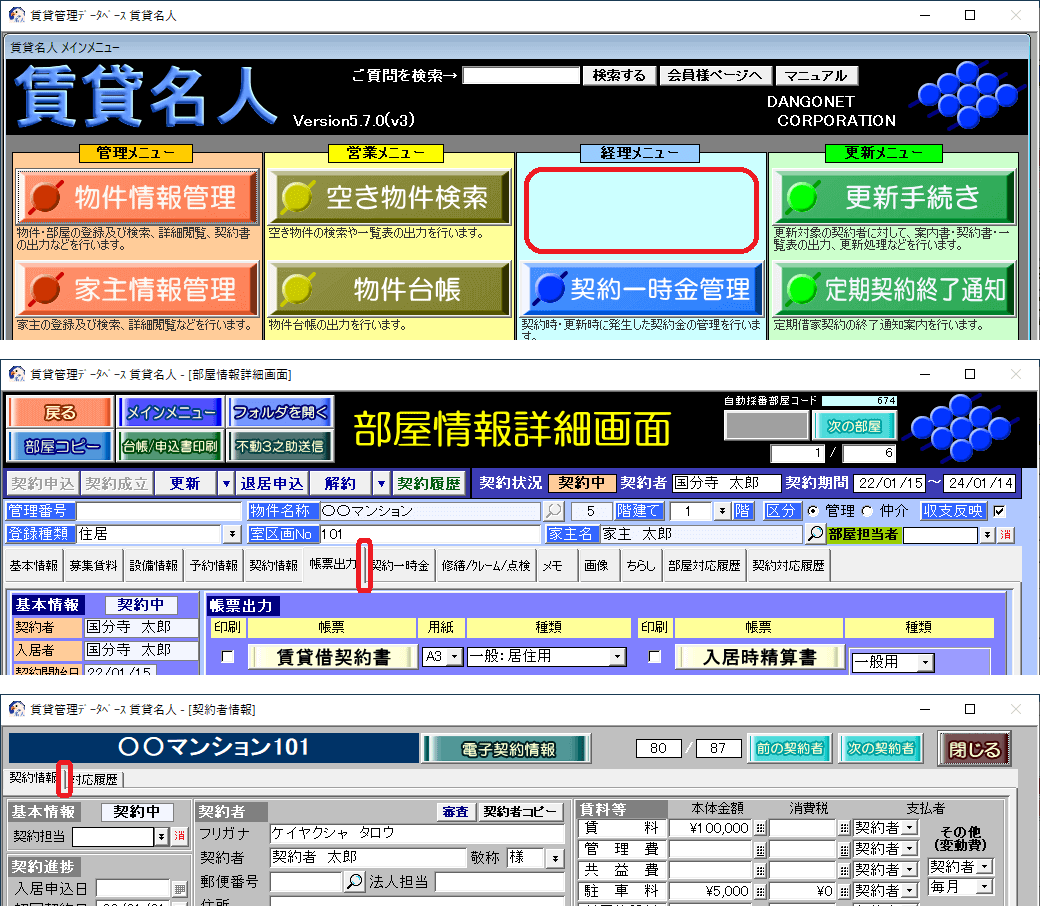Launch 契約一時金管理 in the accounting menu
This screenshot has width=1040, height=906.
[641, 290]
